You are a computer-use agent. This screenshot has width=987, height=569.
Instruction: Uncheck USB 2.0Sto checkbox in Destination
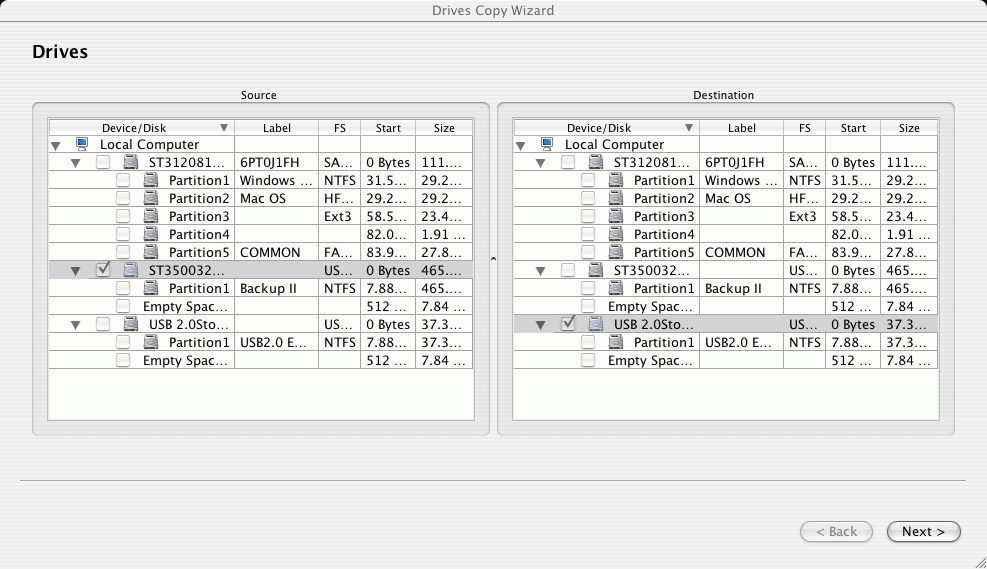pos(568,324)
